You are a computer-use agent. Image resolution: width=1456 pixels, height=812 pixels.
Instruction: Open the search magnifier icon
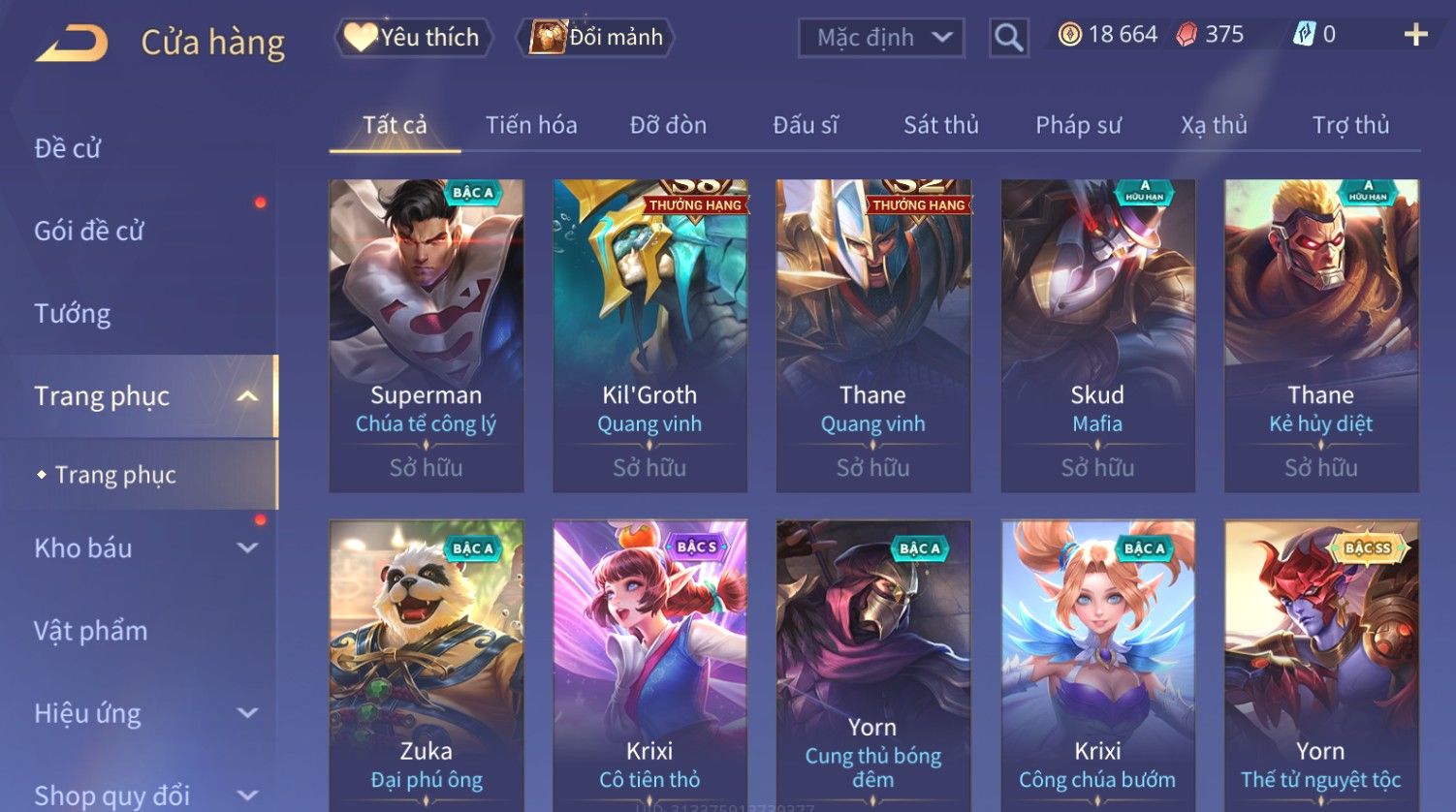[x=1008, y=38]
